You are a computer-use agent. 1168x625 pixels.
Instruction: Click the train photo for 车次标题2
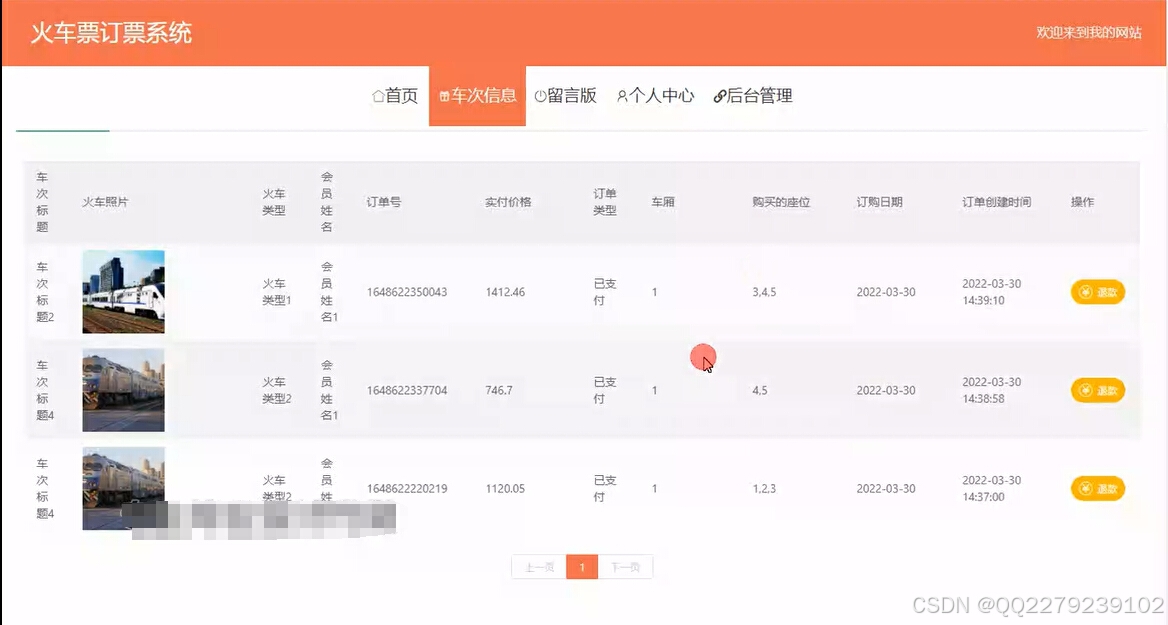[123, 292]
